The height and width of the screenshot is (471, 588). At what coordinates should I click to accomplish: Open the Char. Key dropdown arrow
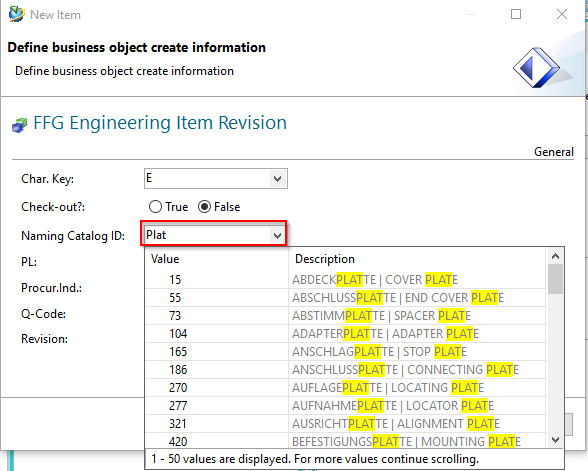point(278,179)
